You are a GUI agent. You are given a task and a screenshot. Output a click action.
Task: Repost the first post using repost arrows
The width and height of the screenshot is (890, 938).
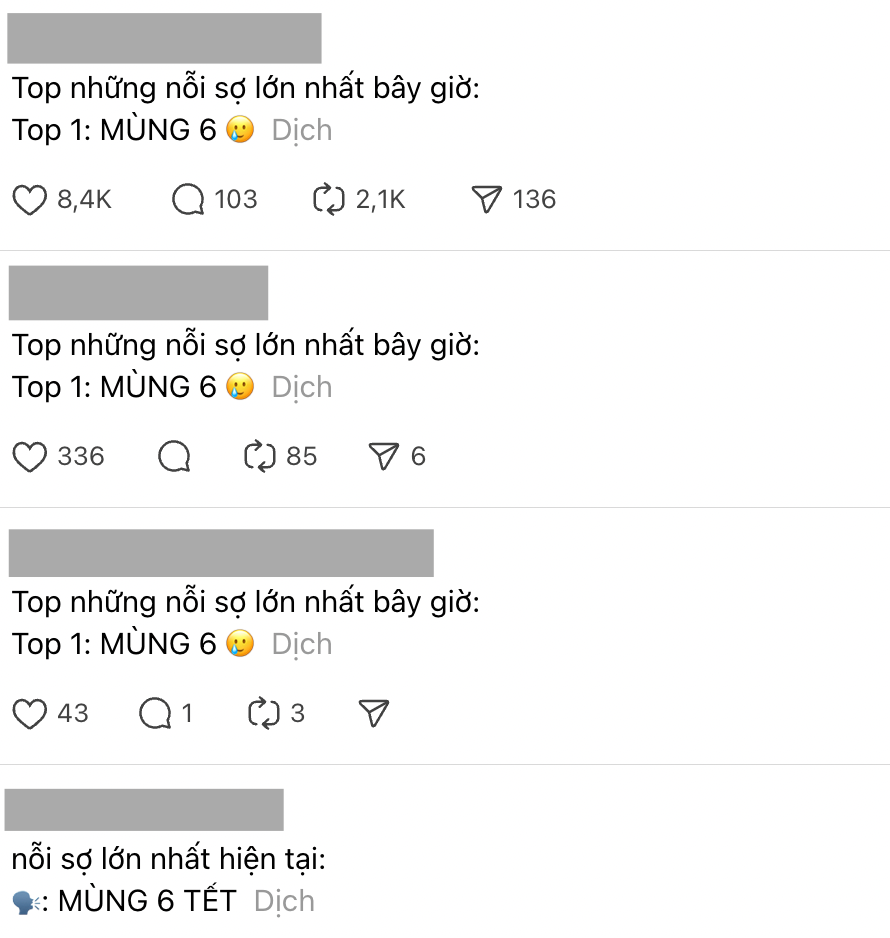click(x=331, y=200)
